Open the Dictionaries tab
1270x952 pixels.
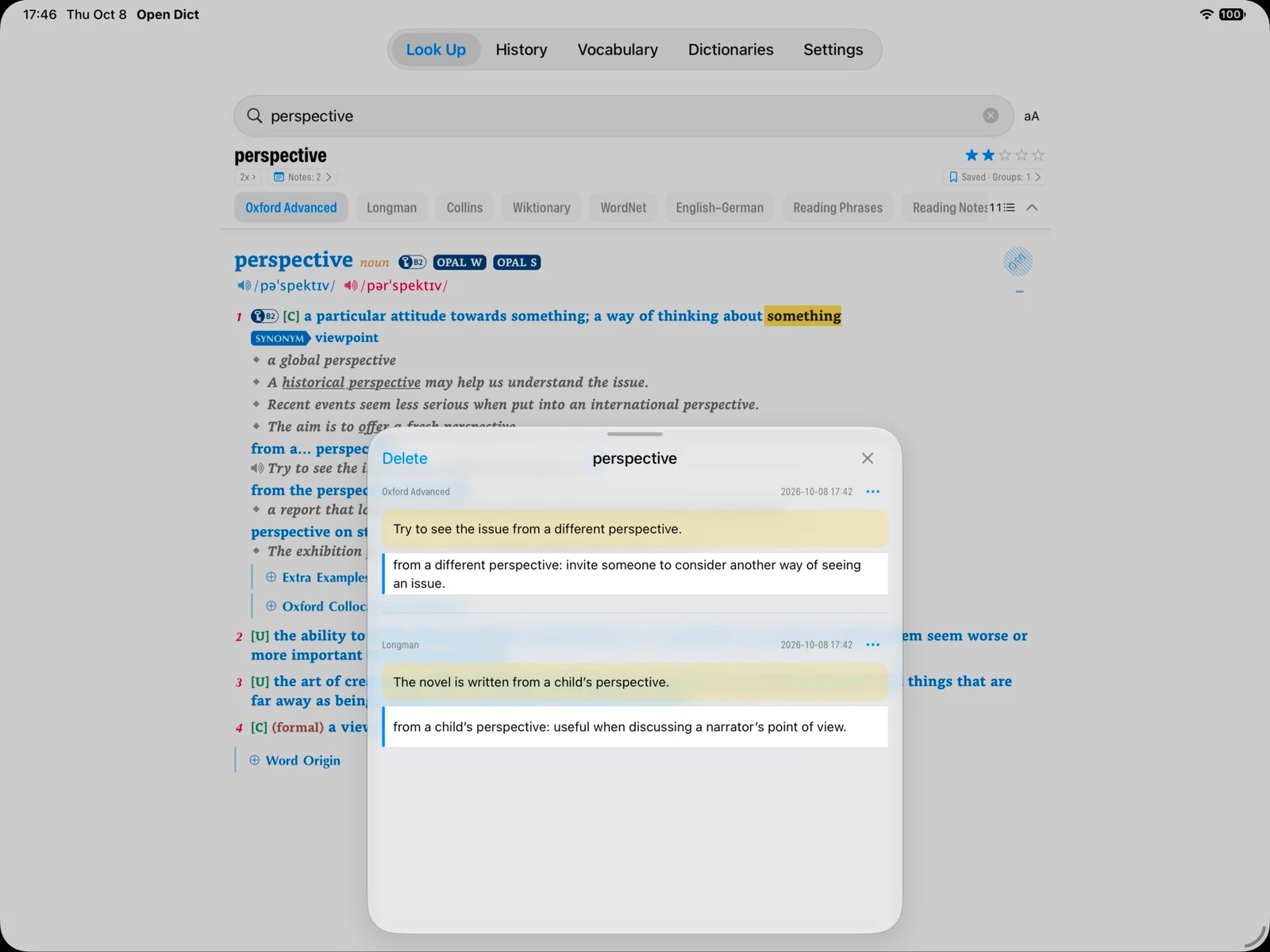730,50
